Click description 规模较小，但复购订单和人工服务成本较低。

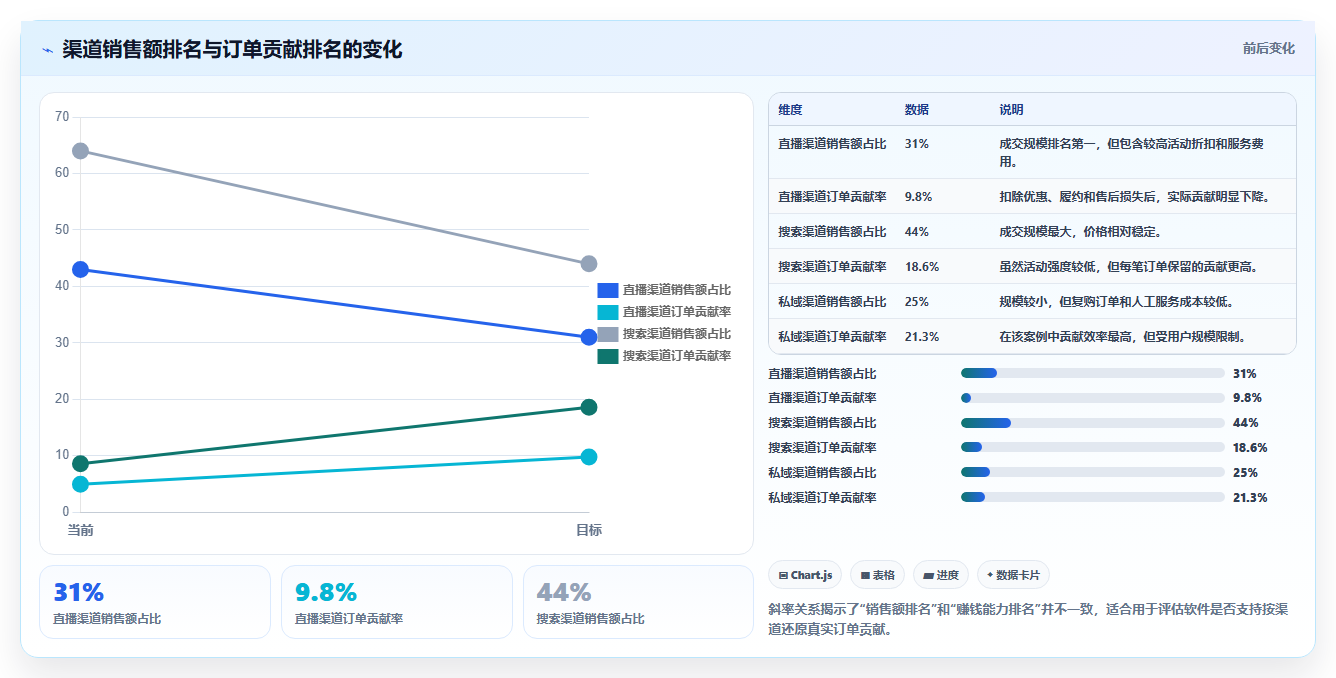tap(1116, 302)
